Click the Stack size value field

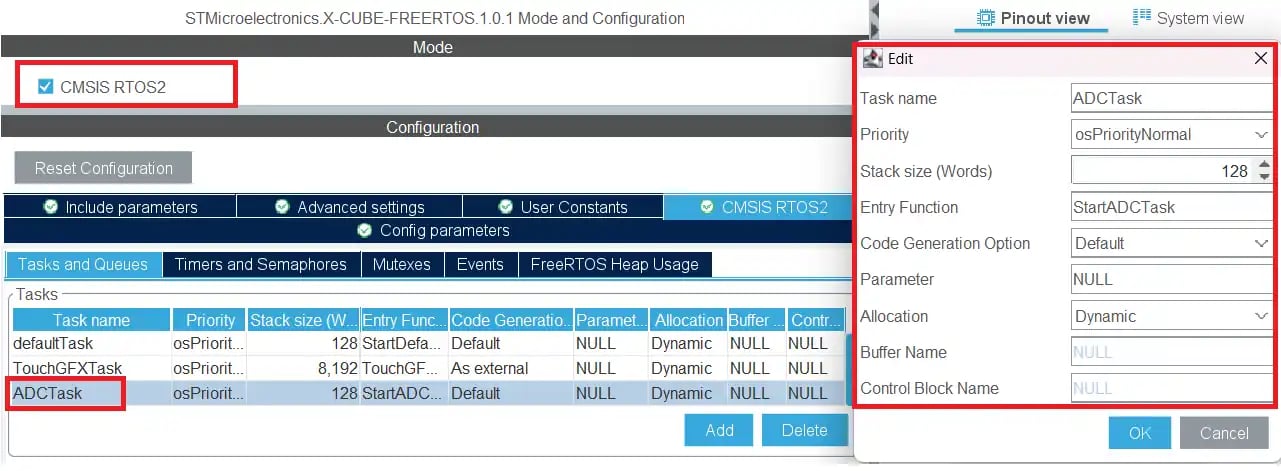pos(1162,171)
